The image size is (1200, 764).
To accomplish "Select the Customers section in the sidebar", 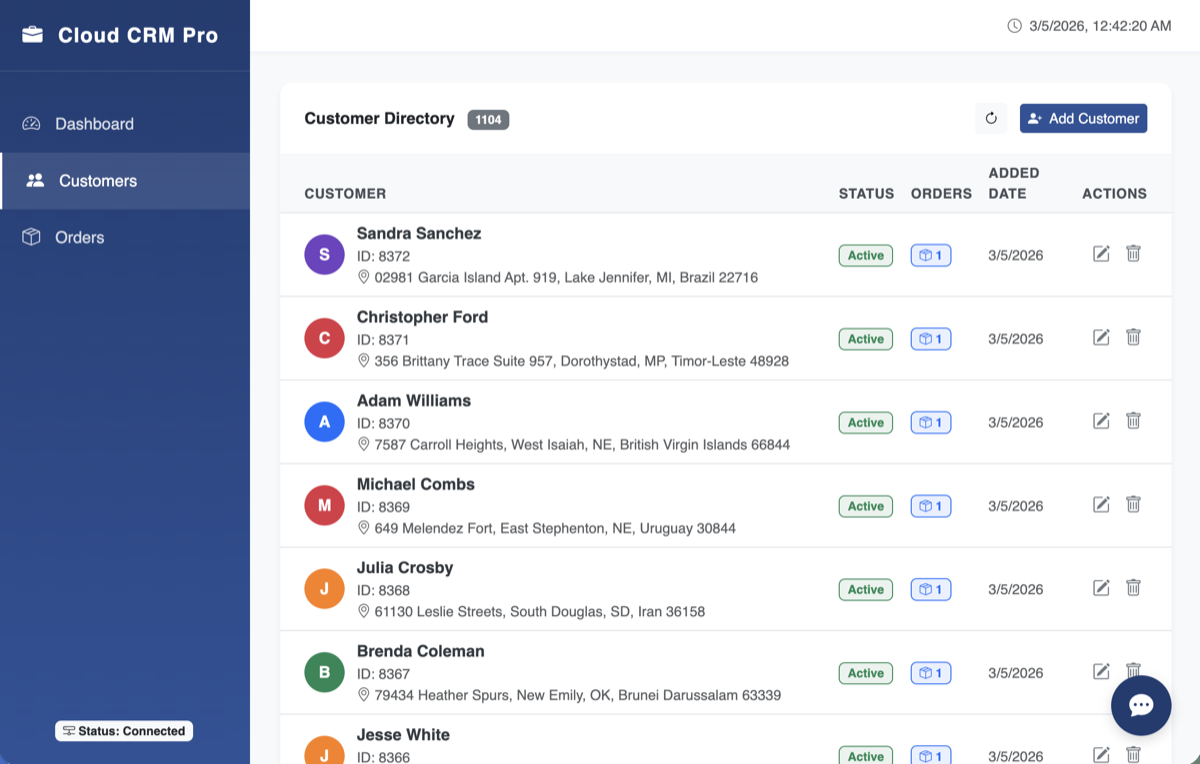I will [x=97, y=181].
